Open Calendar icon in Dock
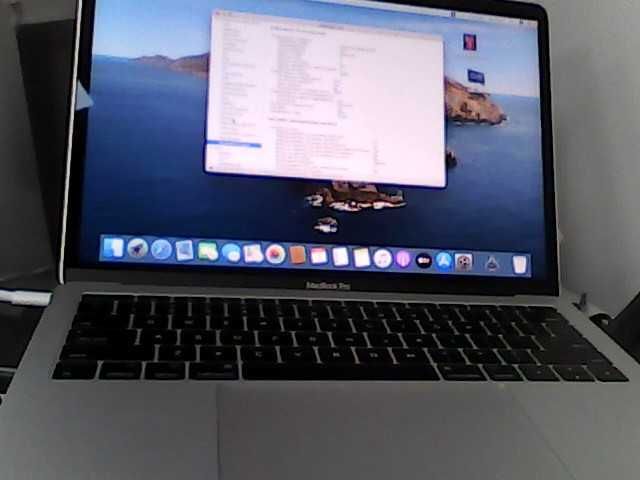Screen dimensions: 640x480 pyautogui.click(x=319, y=257)
